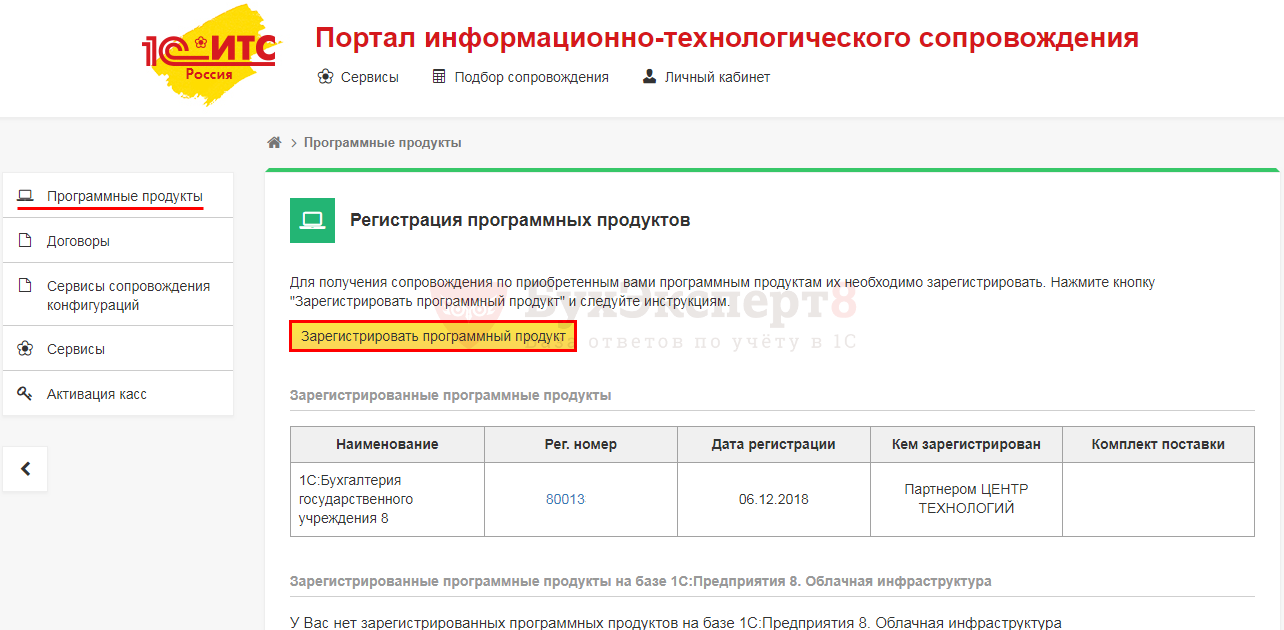
Task: Click the 1C ИТС Россия logo
Action: click(208, 56)
